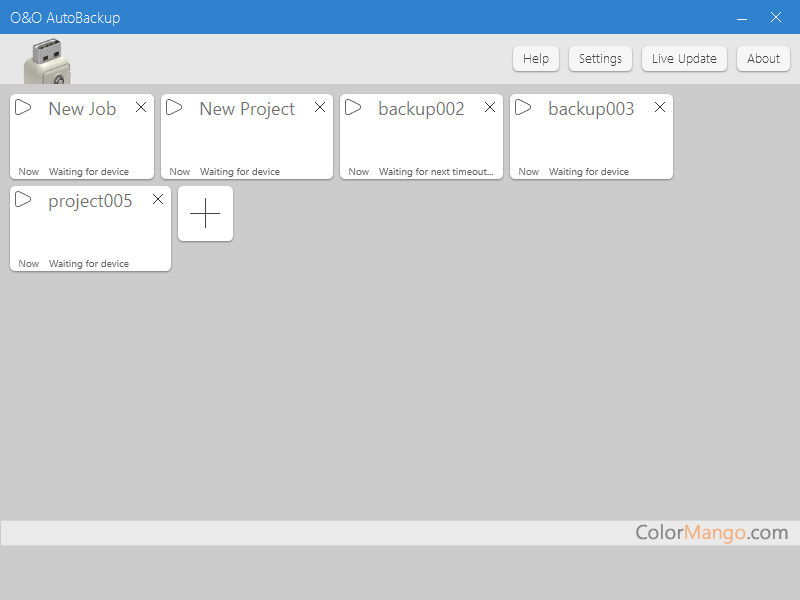Run the backup003 job now
The width and height of the screenshot is (800, 600).
(x=523, y=108)
